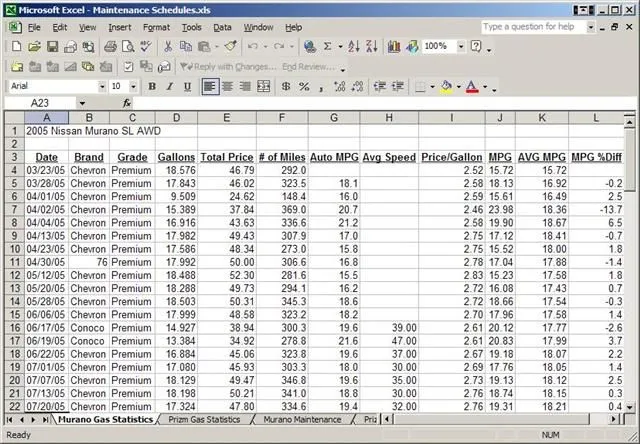Click the horizontal scrollbar right arrow
This screenshot has width=640, height=444.
pos(613,420)
